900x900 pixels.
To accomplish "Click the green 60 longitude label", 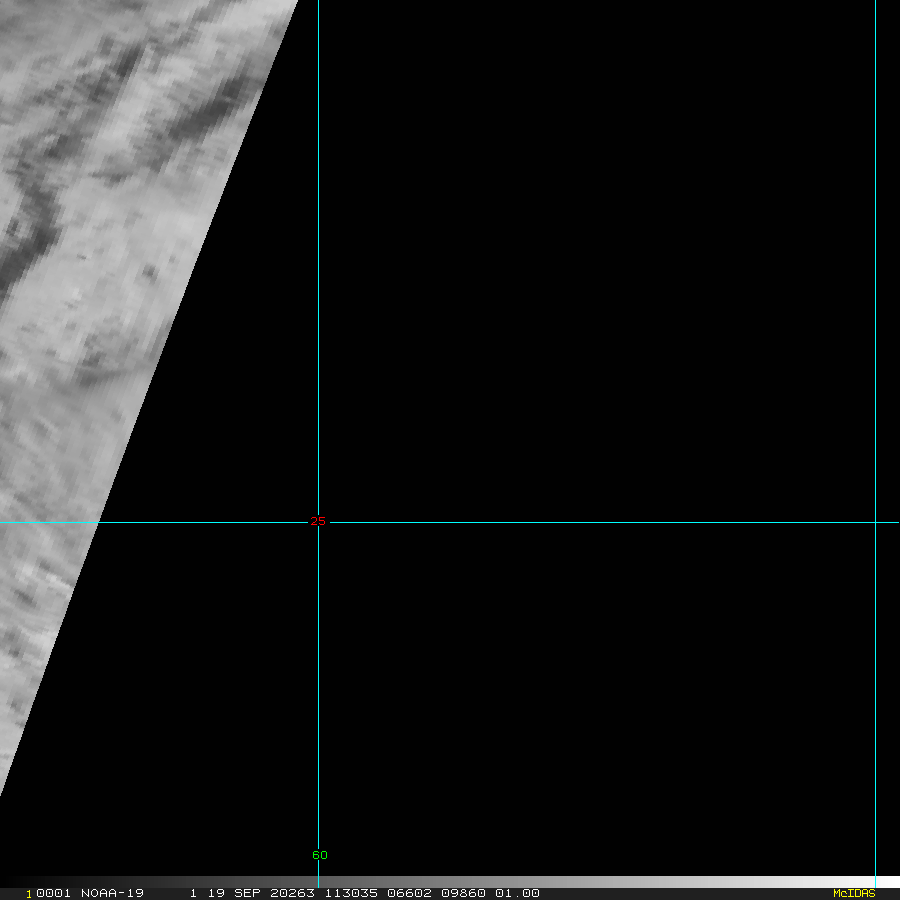I will click(x=319, y=855).
